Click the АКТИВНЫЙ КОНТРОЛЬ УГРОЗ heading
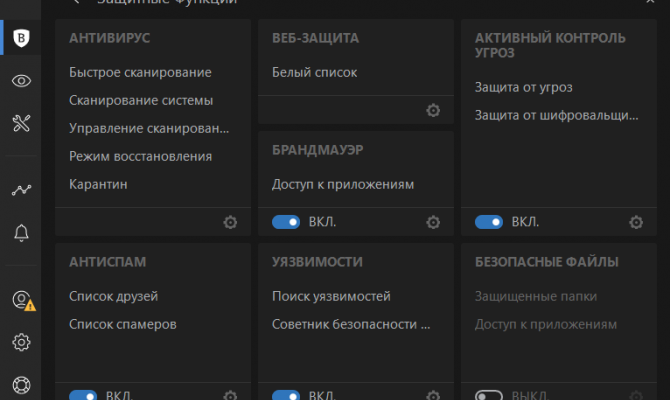670x400 pixels. [x=550, y=45]
